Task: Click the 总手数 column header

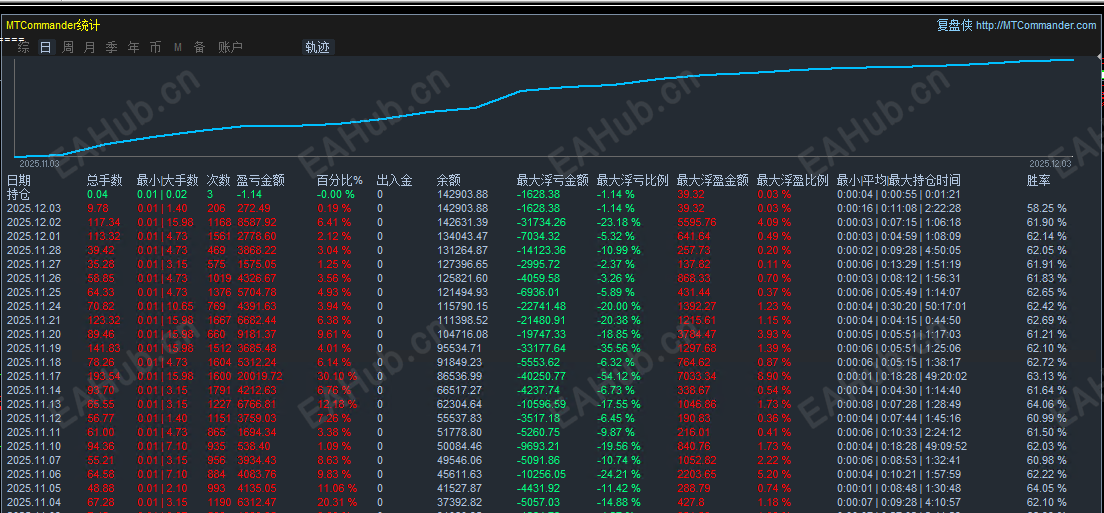Action: [105, 181]
